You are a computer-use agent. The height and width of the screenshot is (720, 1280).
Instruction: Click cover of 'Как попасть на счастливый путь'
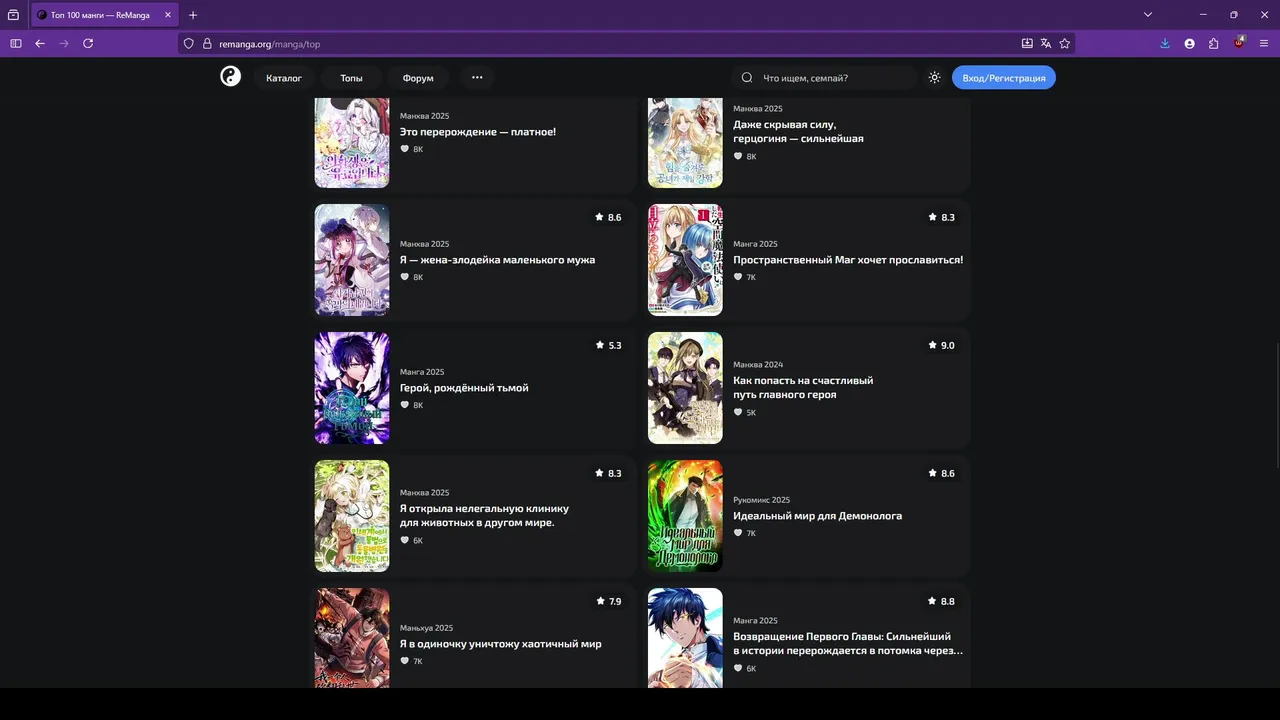[x=685, y=388]
